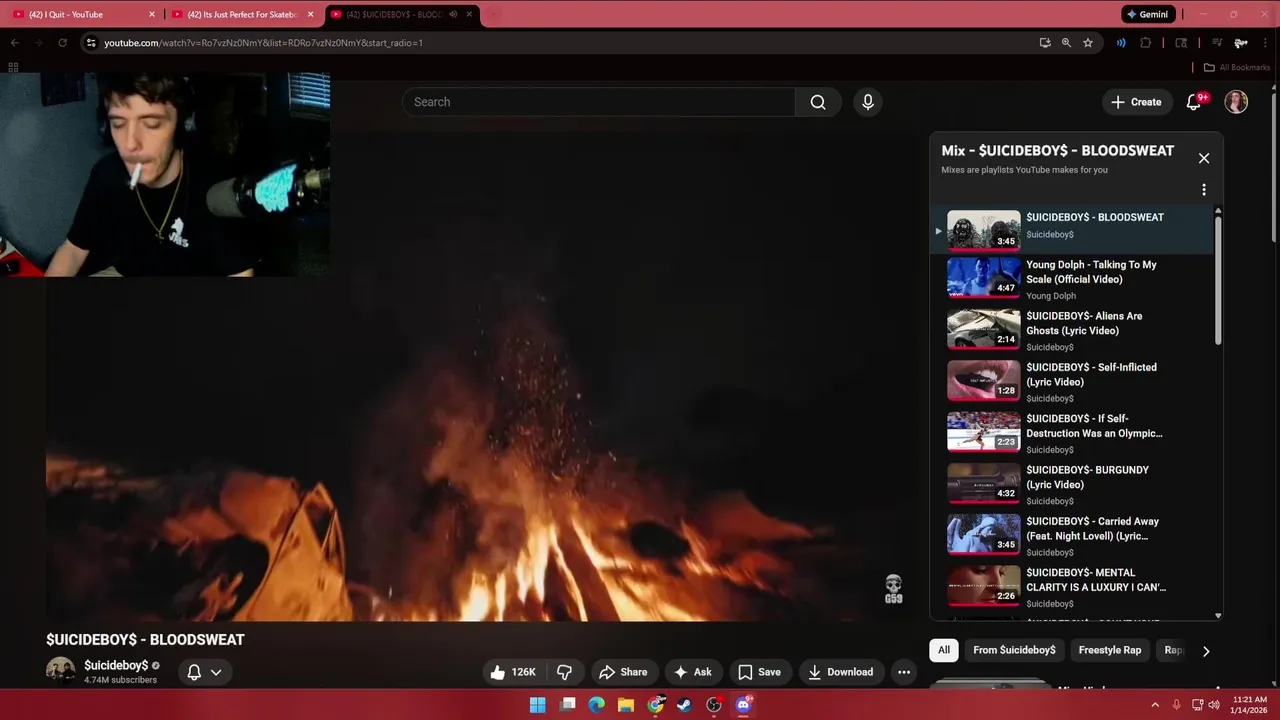Go back in browser history
The width and height of the screenshot is (1280, 720).
(14, 43)
